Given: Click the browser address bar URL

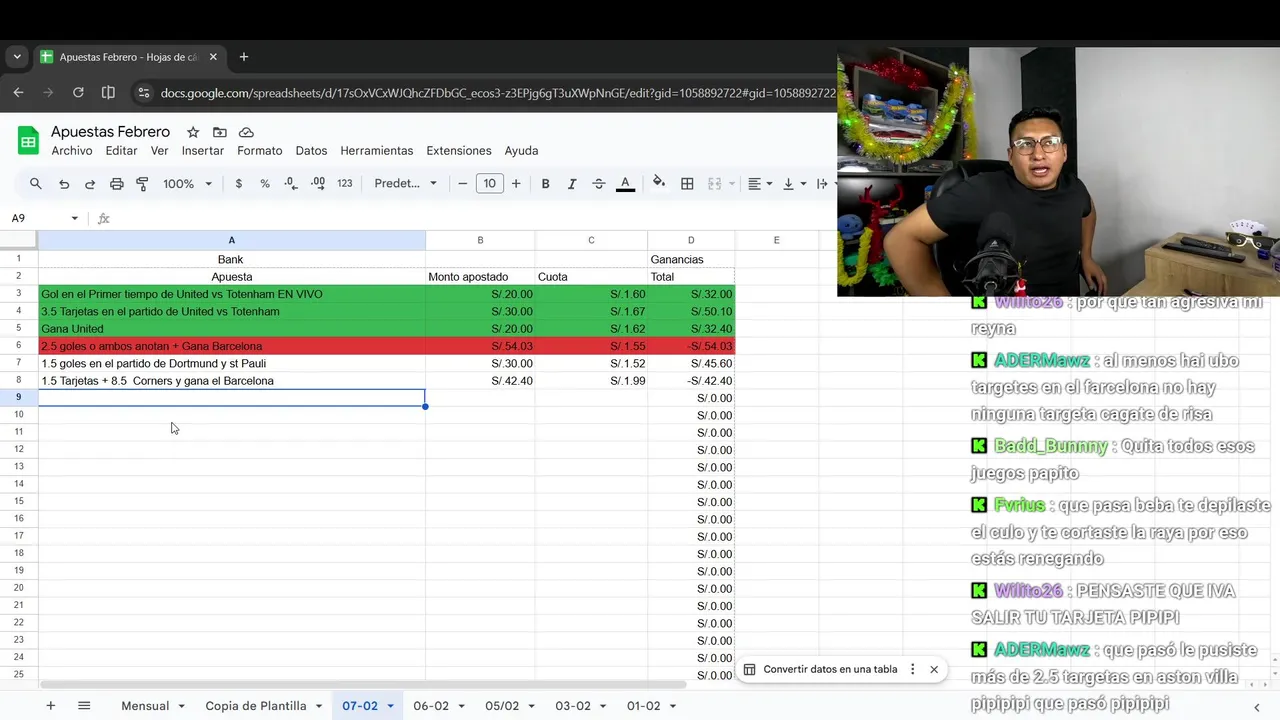Looking at the screenshot, I should pyautogui.click(x=497, y=93).
